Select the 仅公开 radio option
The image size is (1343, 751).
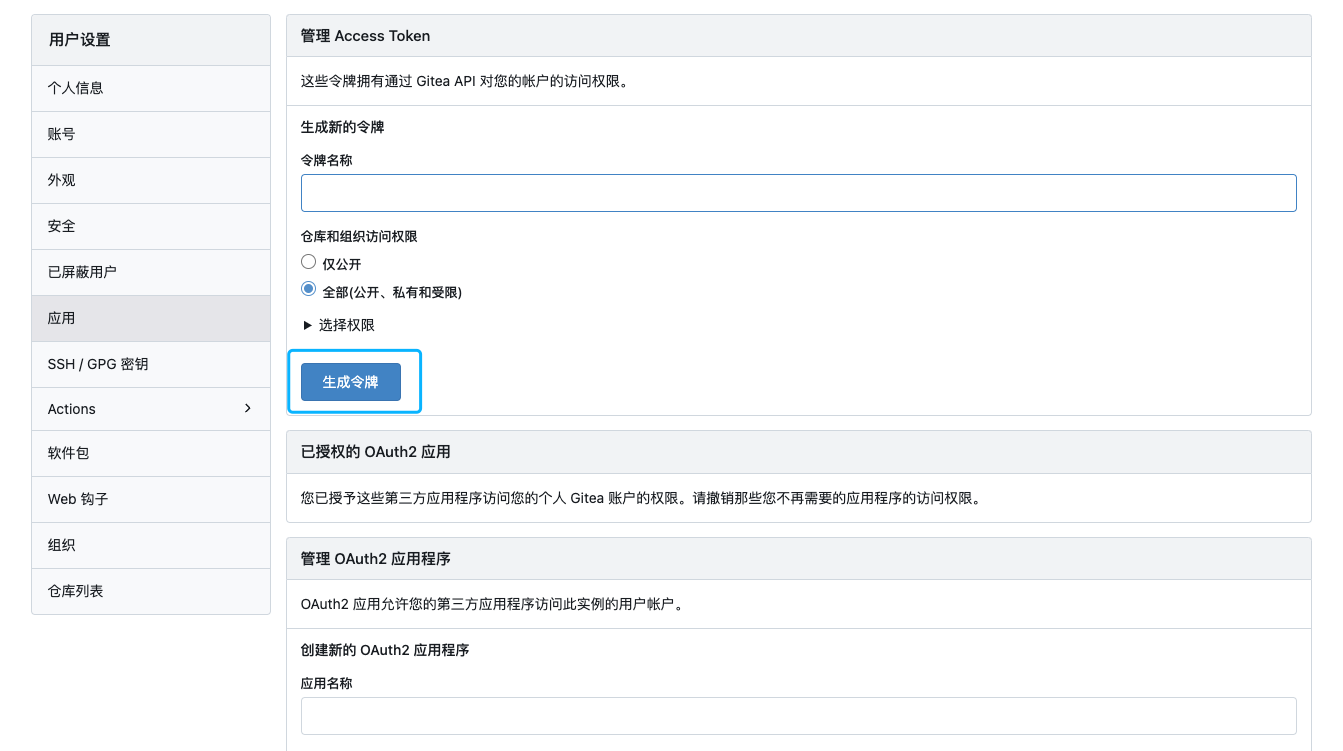308,261
